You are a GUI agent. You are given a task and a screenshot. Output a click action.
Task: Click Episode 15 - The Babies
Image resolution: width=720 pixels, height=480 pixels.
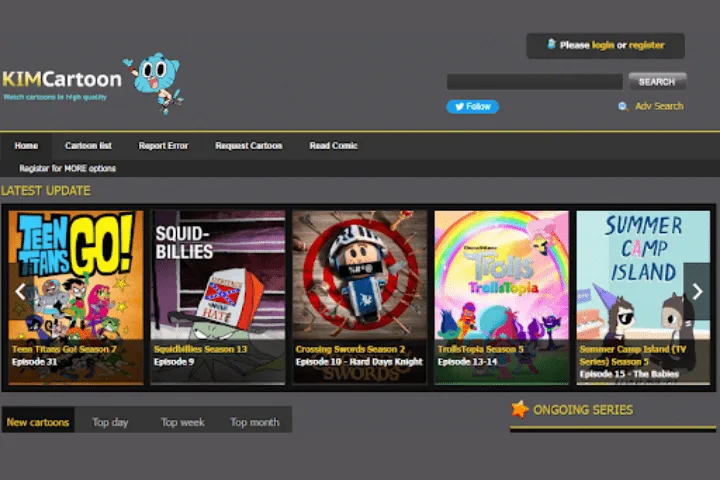point(629,374)
